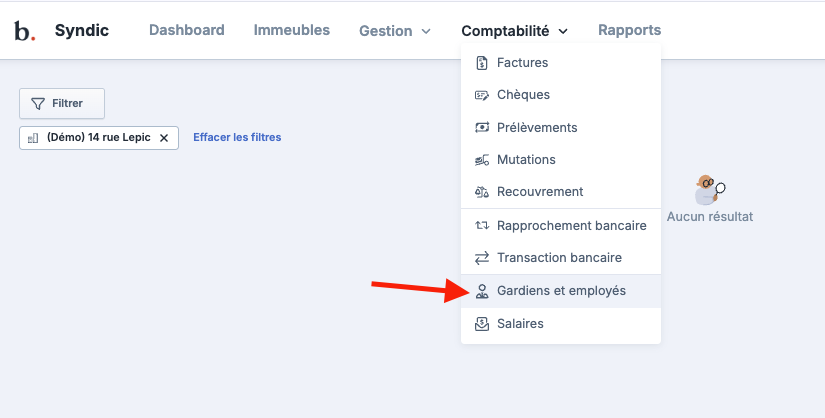This screenshot has width=825, height=418.
Task: Remove the (Démo) 14 rue Lepic filter
Action: click(x=164, y=138)
